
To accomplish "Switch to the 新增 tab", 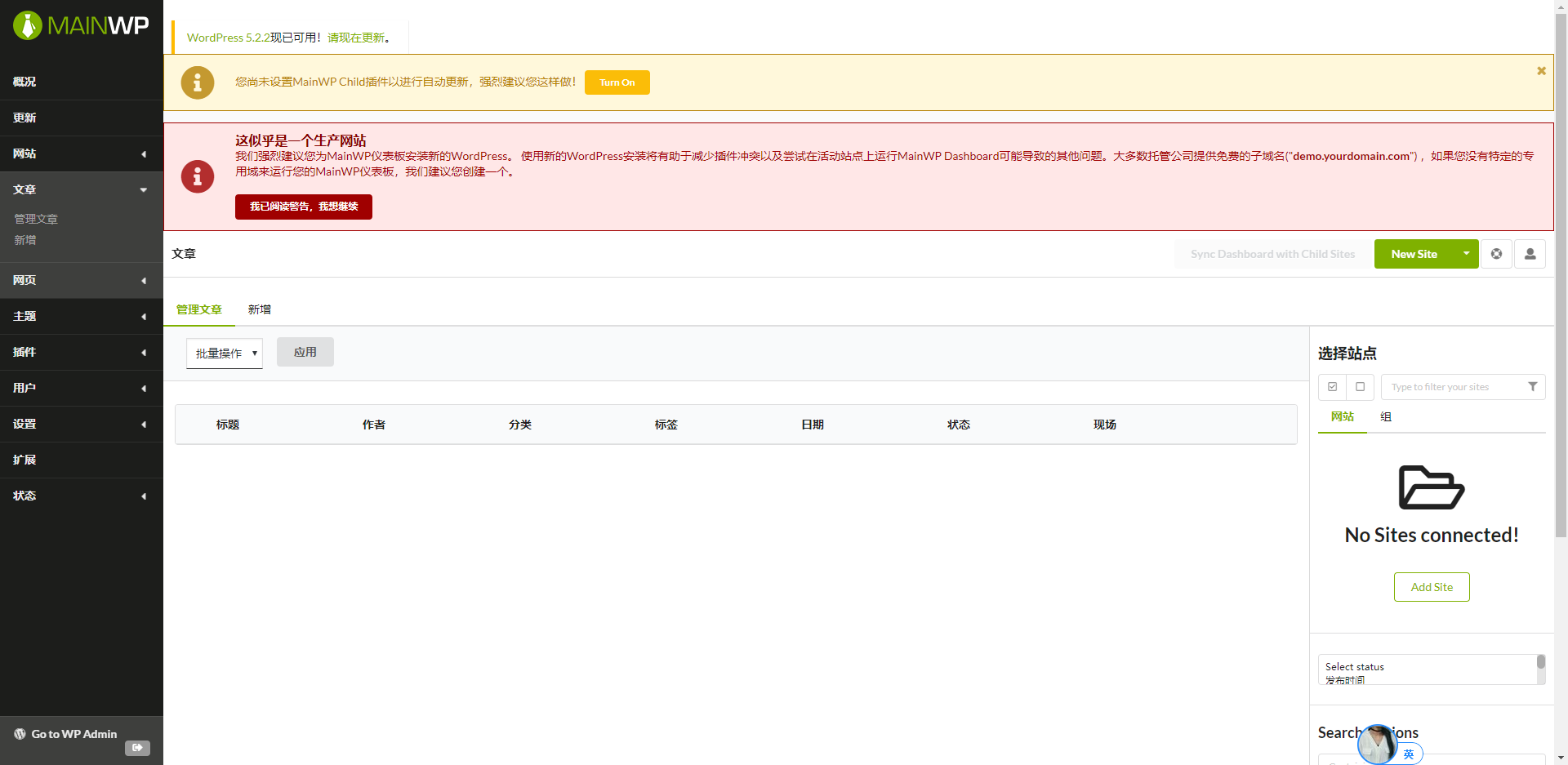I will click(260, 309).
